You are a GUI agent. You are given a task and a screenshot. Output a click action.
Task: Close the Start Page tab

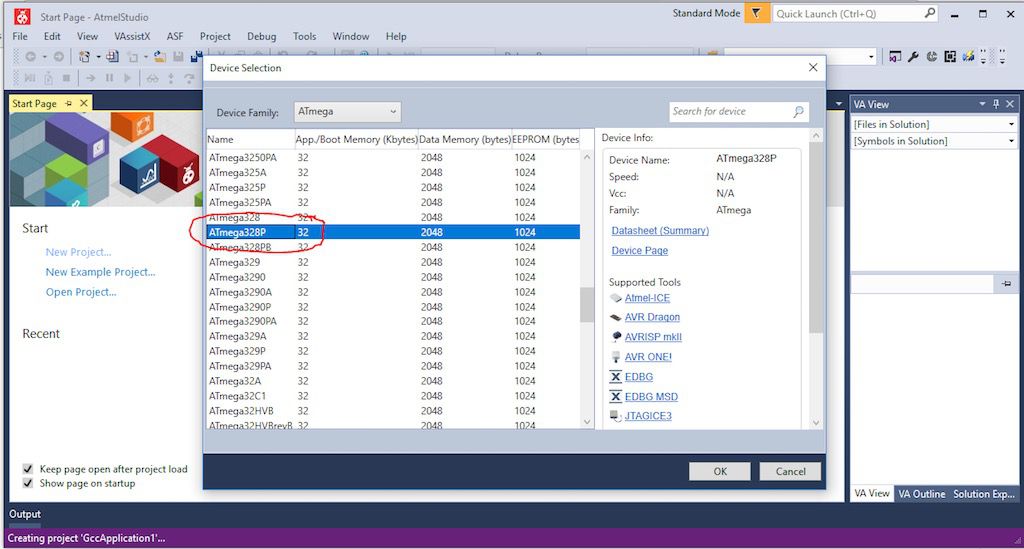click(x=84, y=103)
